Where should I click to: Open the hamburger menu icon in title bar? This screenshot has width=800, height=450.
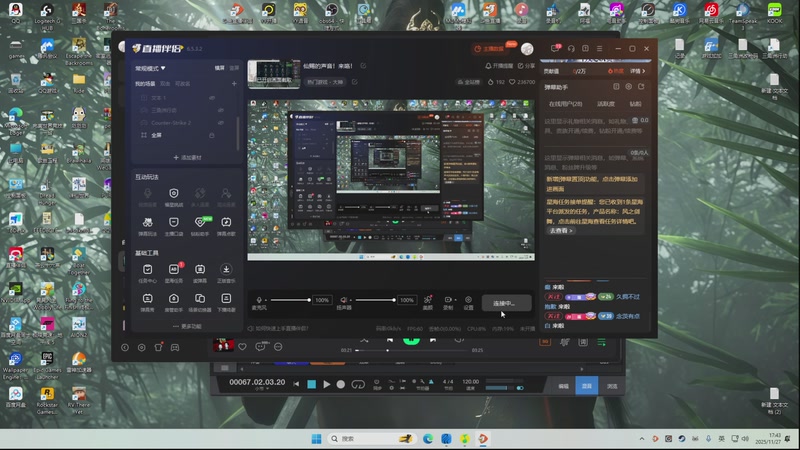point(599,48)
